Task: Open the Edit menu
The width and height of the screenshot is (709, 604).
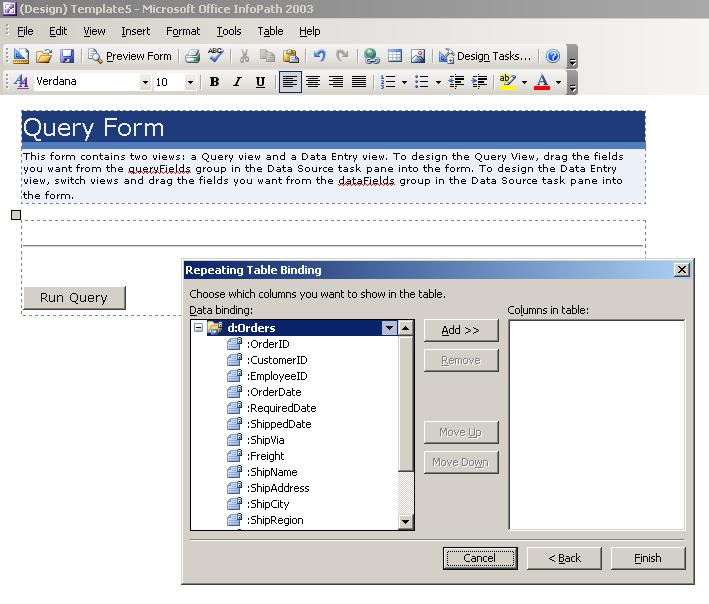Action: (x=58, y=31)
